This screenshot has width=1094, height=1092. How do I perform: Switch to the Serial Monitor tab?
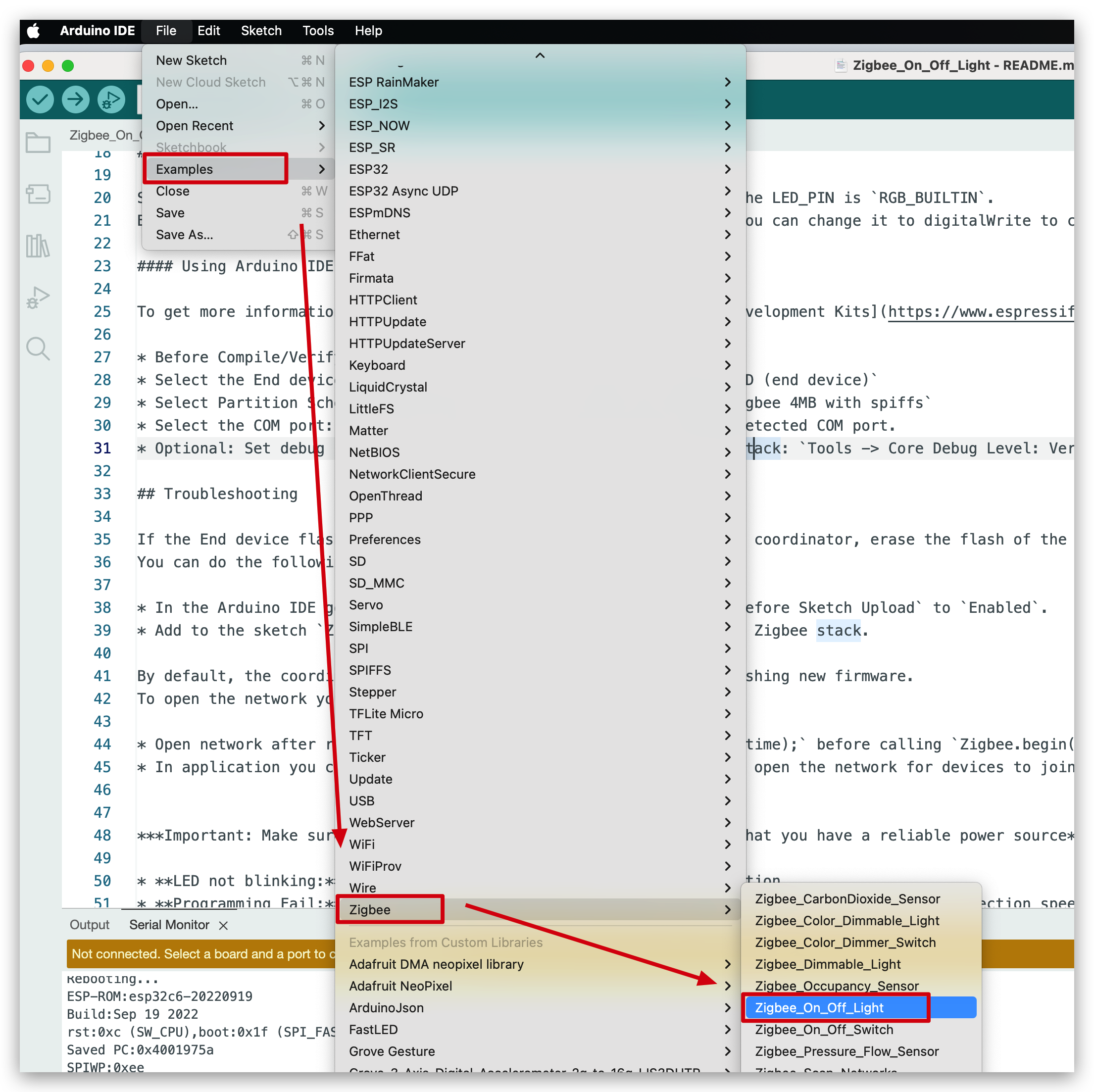[169, 925]
